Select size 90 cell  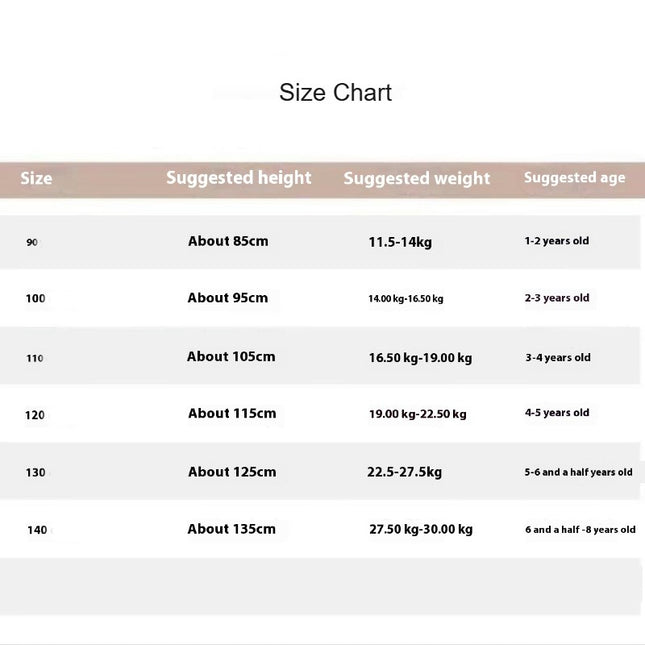[32, 242]
